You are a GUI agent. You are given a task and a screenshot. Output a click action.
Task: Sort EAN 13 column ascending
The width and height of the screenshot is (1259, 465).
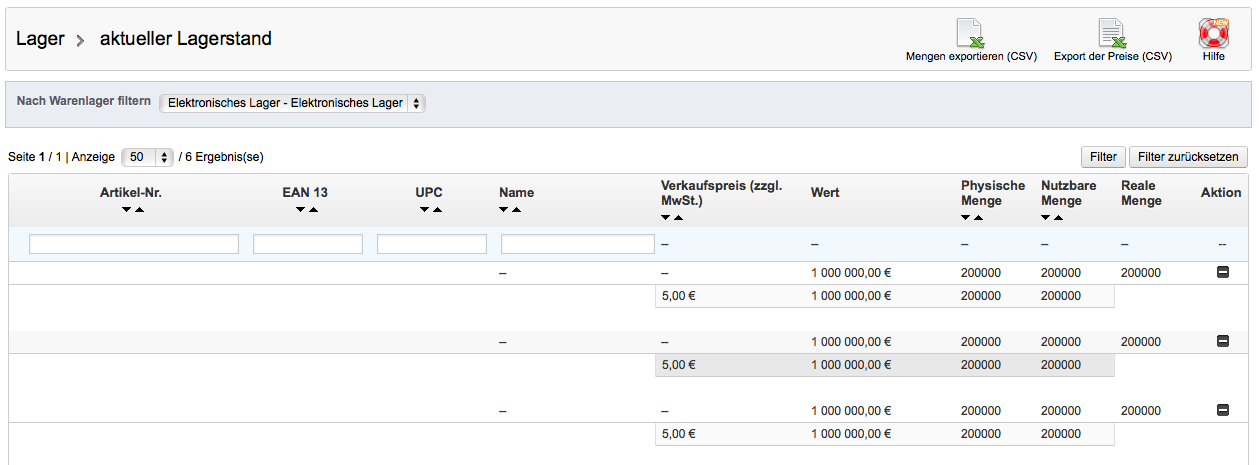coord(313,210)
